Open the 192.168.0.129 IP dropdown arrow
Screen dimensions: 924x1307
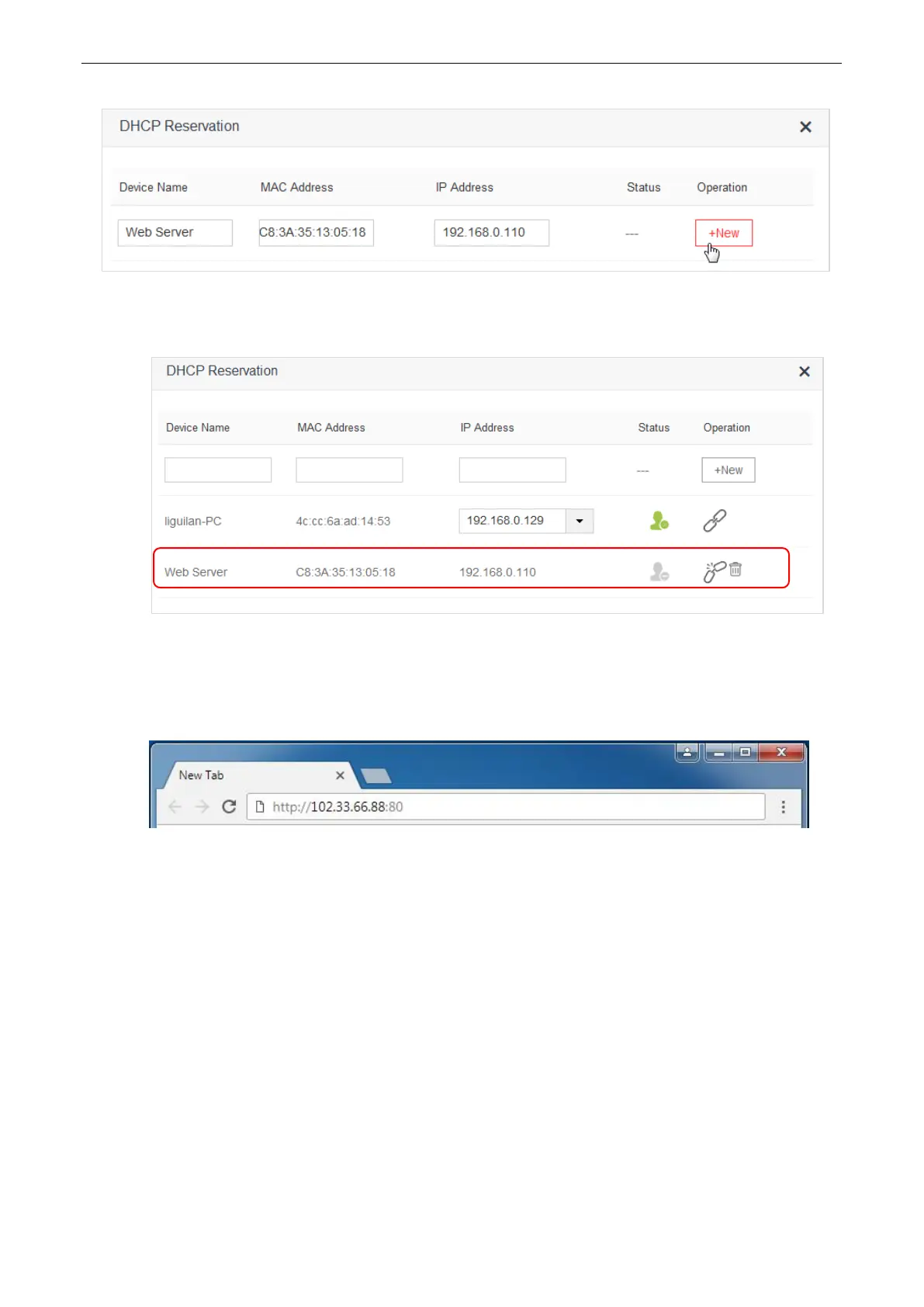pos(580,521)
